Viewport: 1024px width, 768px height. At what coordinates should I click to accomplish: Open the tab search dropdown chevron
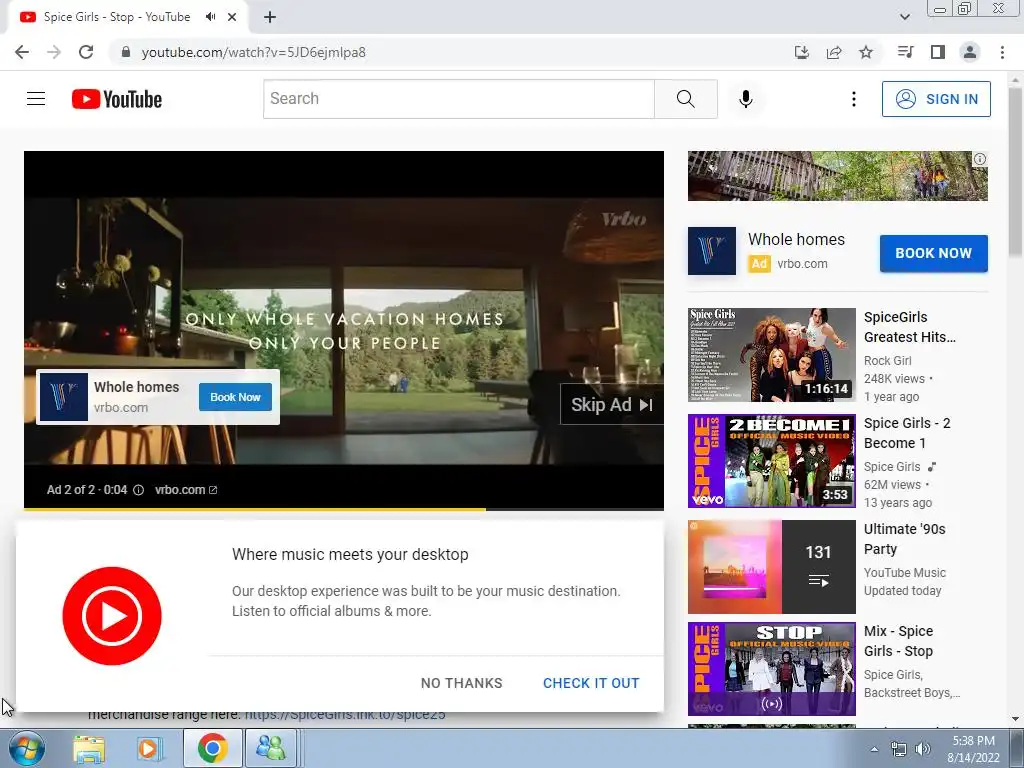[904, 17]
